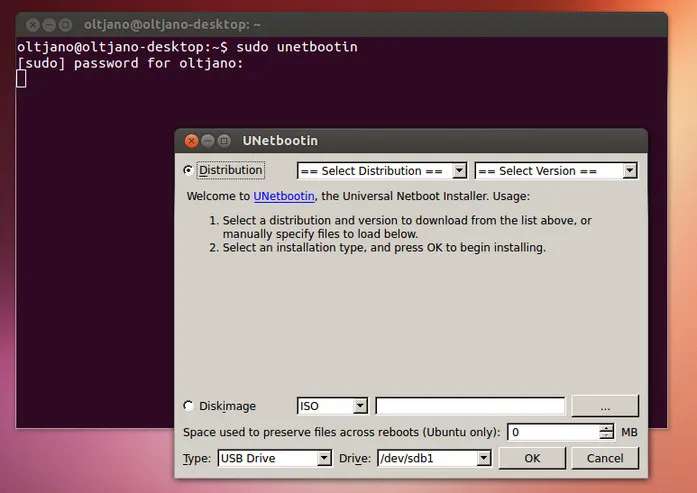The width and height of the screenshot is (697, 493).
Task: Open the Select Distribution dropdown
Action: point(382,171)
